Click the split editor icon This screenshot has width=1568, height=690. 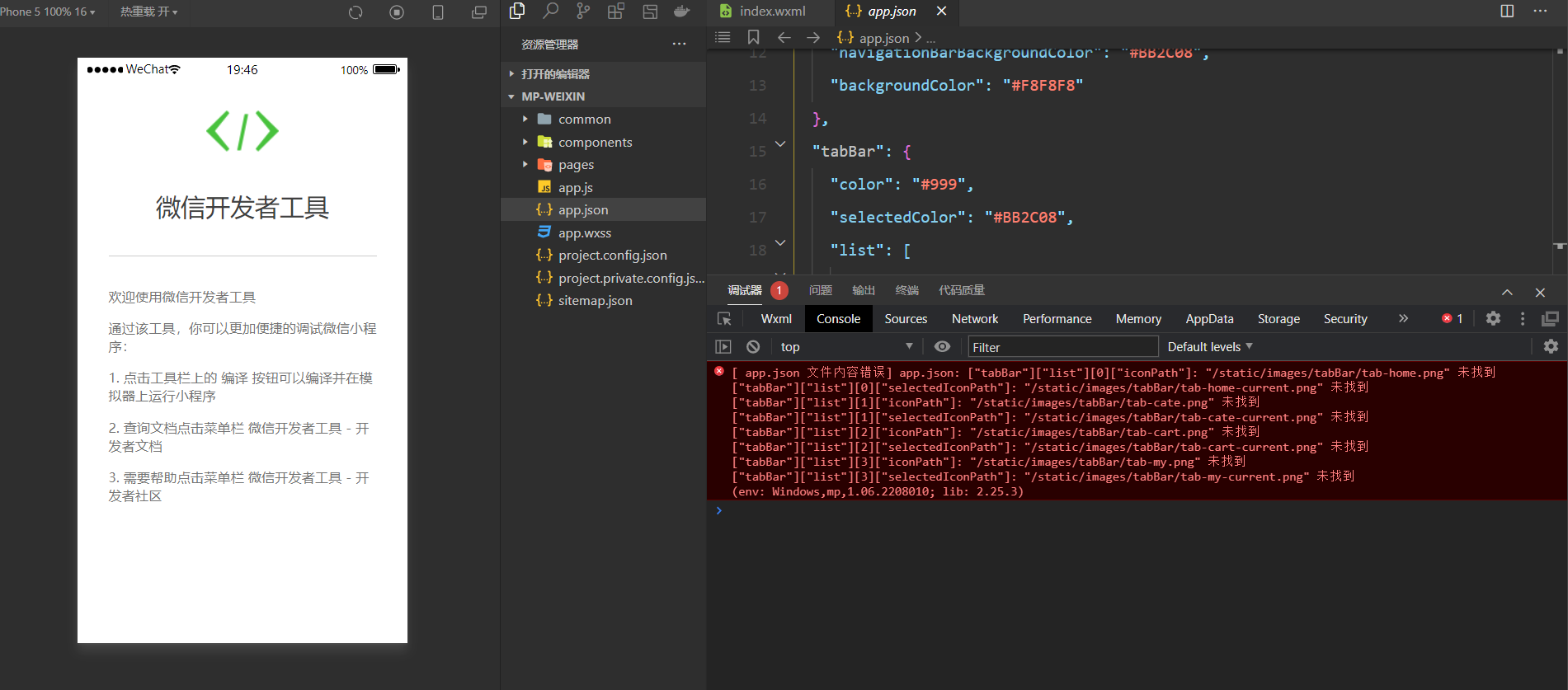[x=1507, y=11]
